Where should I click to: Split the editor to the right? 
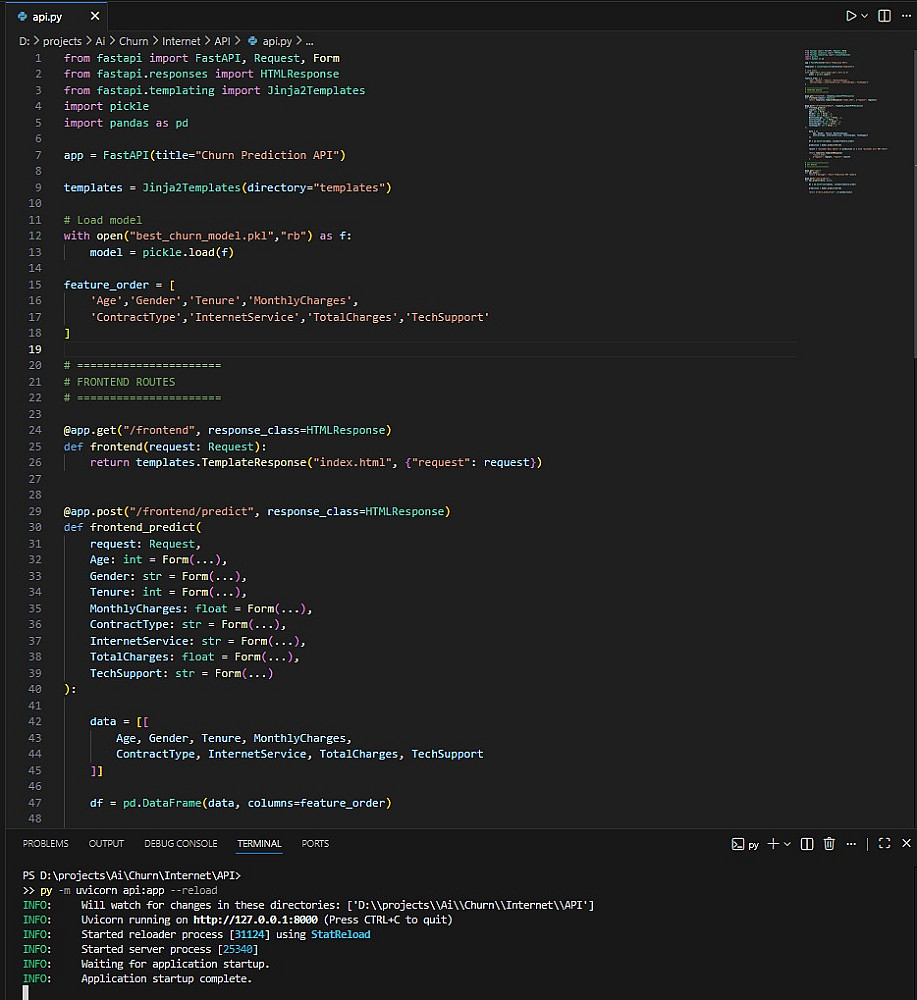pyautogui.click(x=884, y=16)
